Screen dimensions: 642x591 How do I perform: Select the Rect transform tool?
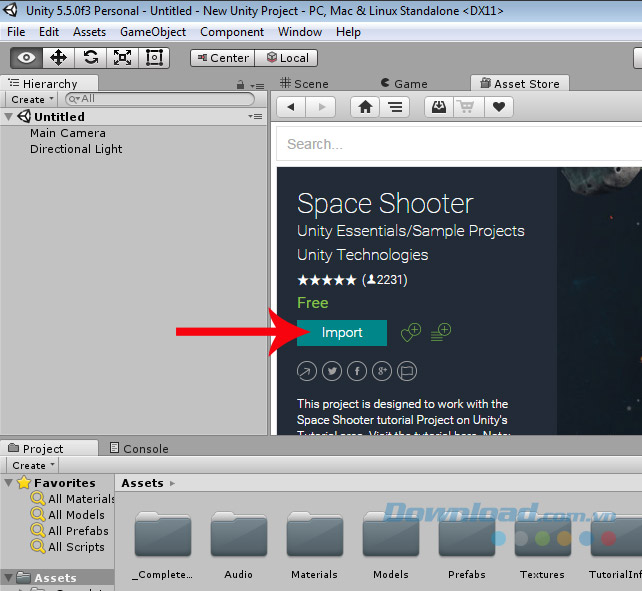153,57
